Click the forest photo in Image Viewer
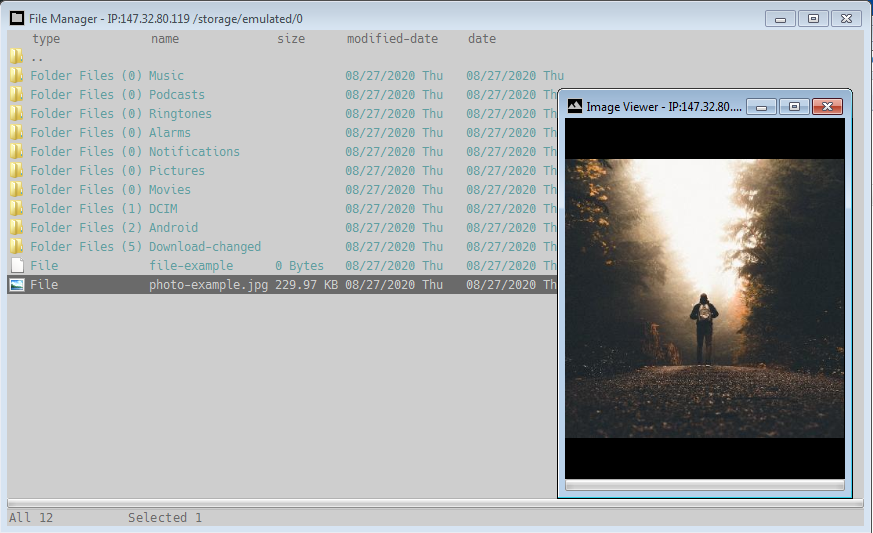 tap(705, 299)
